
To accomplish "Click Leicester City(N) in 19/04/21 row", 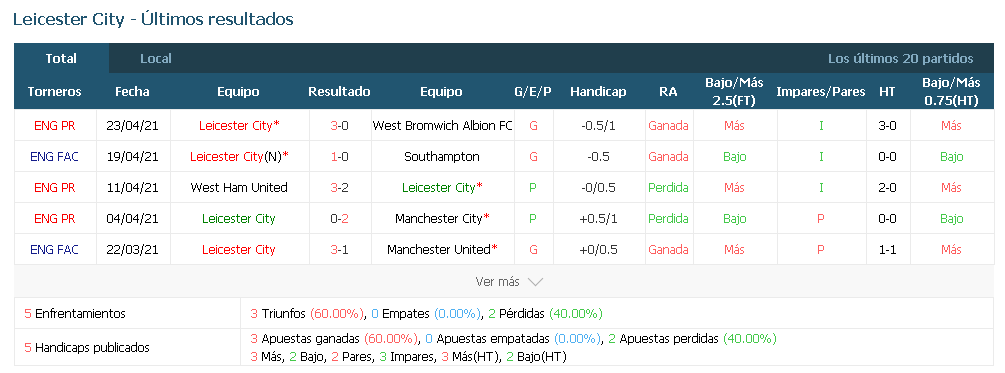I will pos(236,156).
